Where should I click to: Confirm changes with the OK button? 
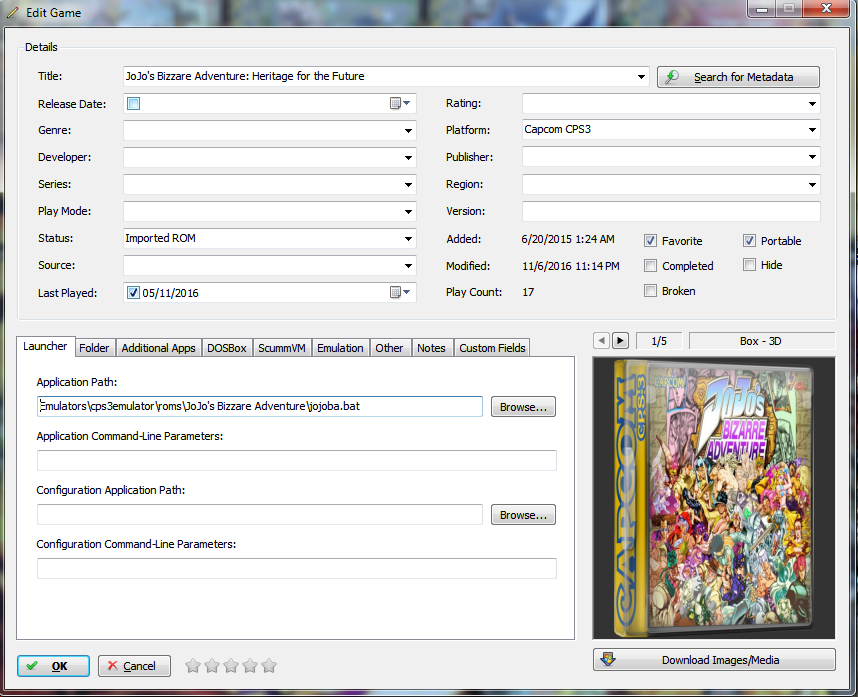53,666
